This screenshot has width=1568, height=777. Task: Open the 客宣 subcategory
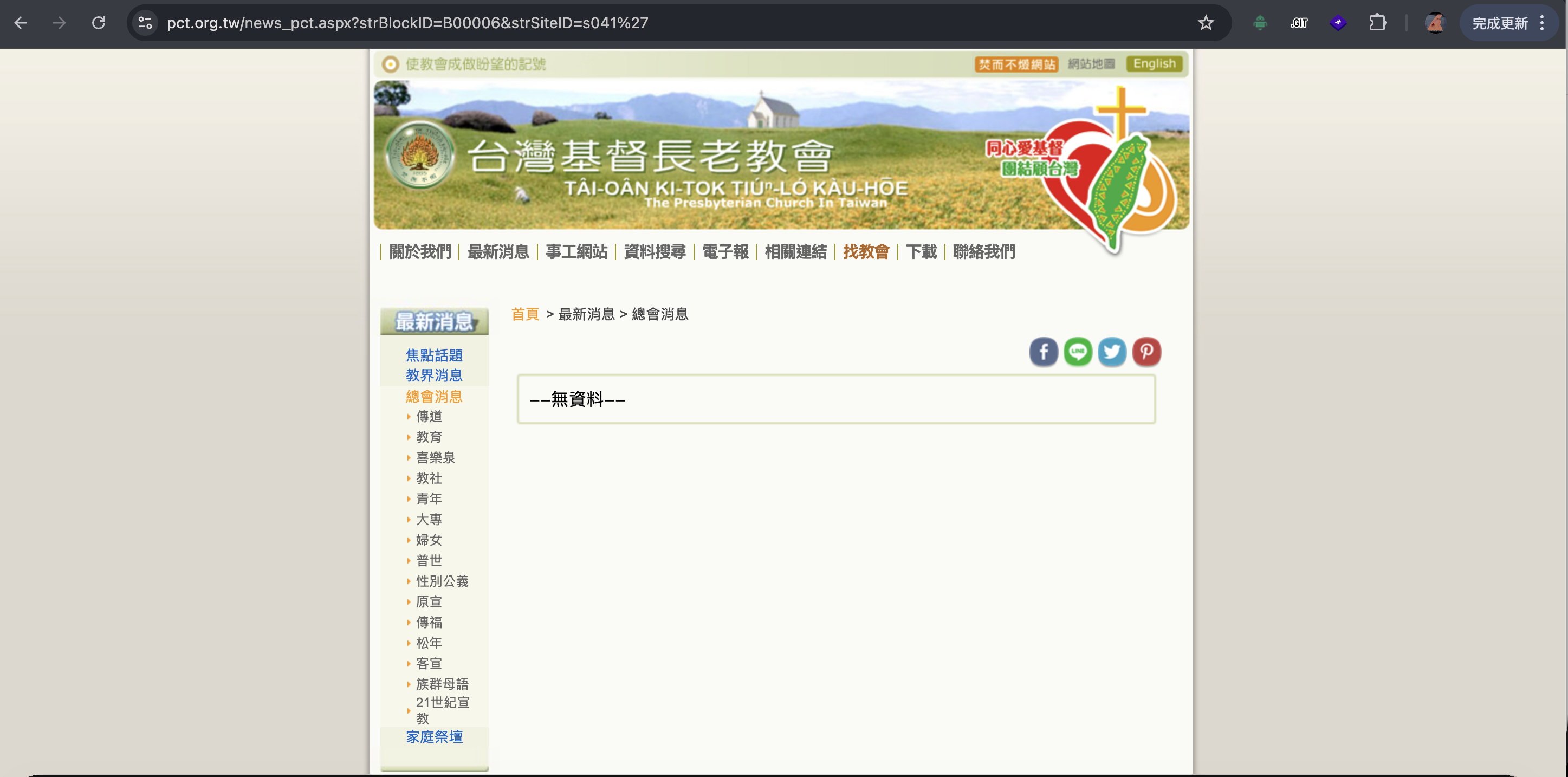point(429,664)
